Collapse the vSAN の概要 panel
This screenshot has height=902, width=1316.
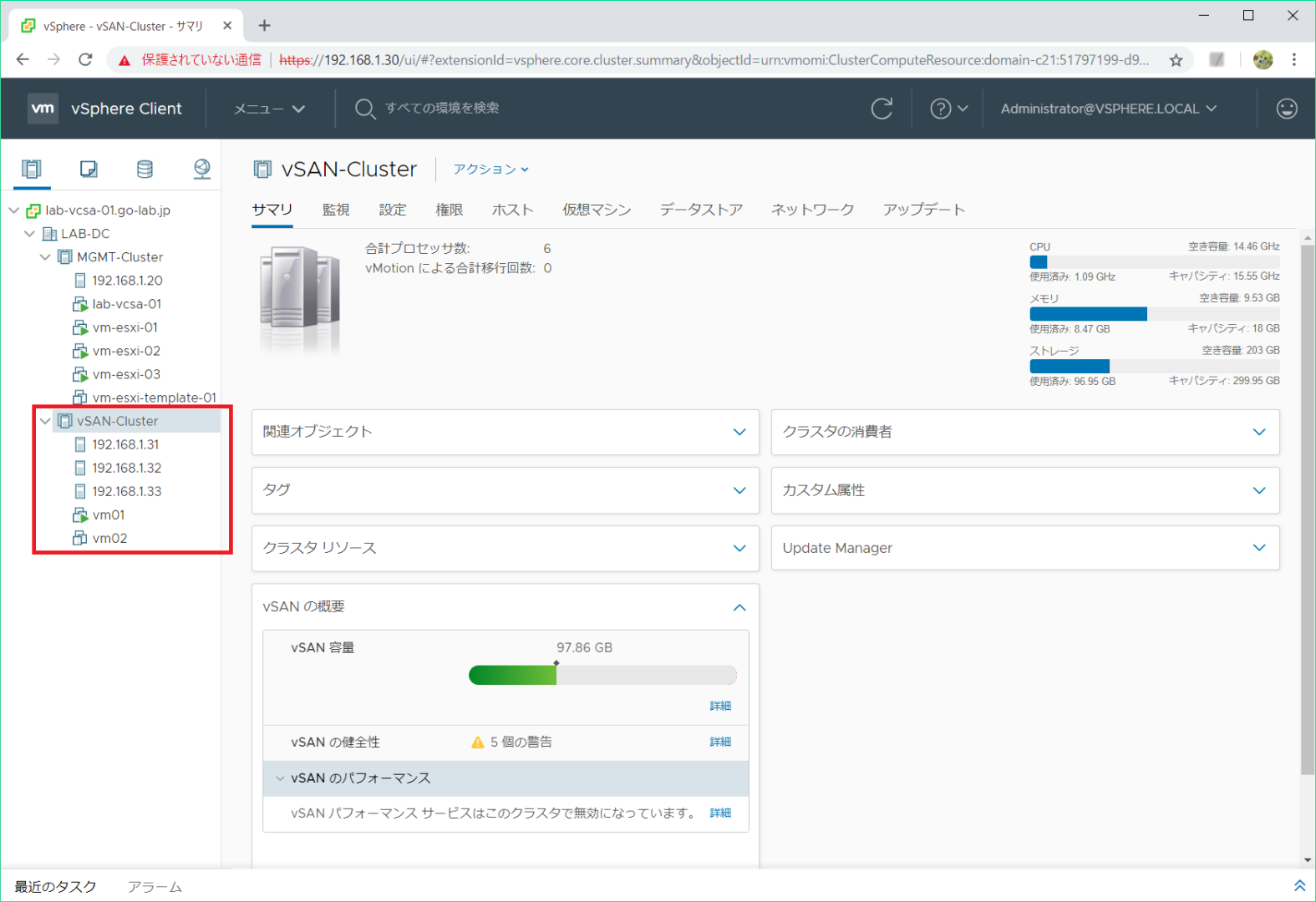[x=739, y=607]
